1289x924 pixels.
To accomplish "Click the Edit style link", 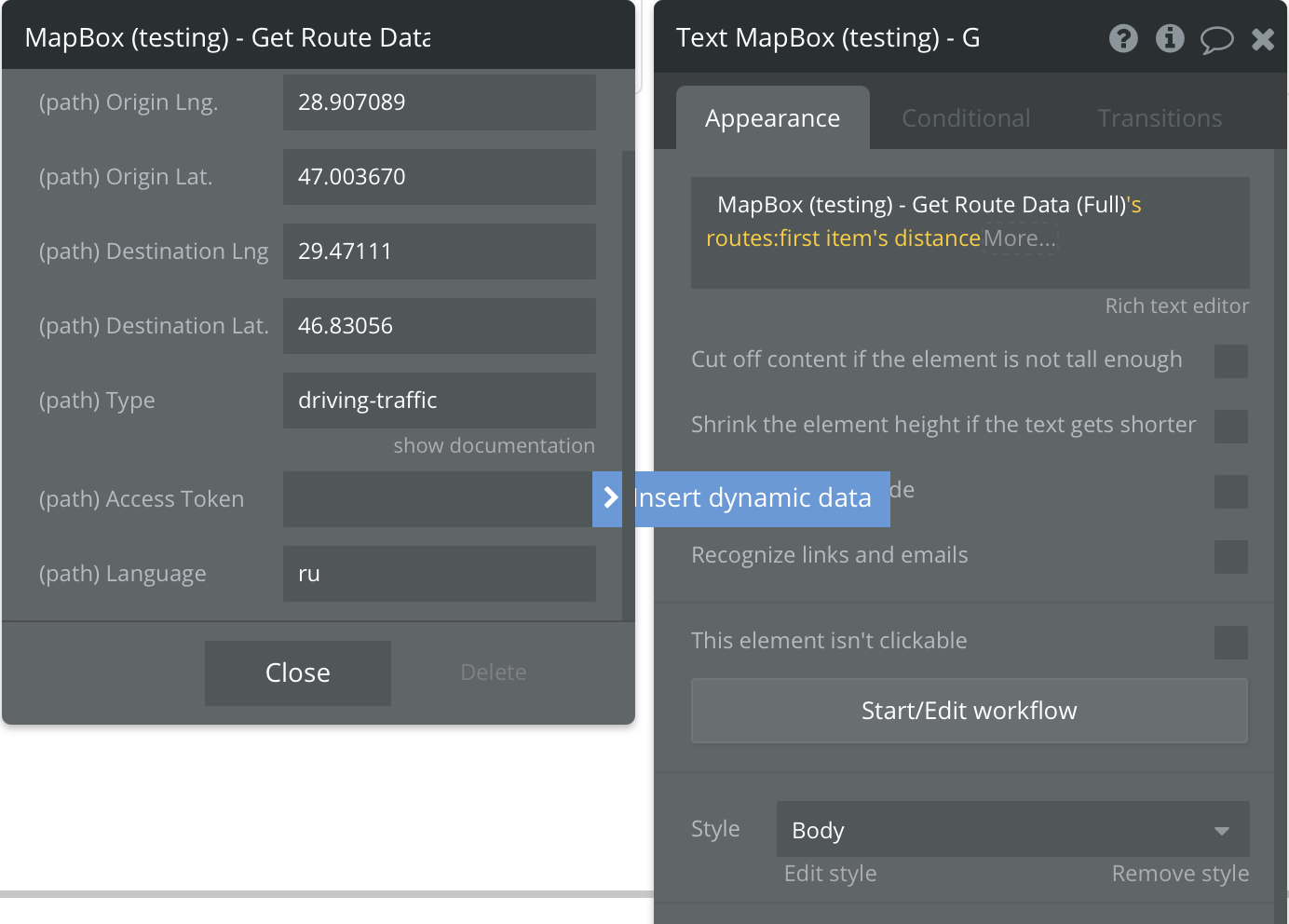I will (x=831, y=874).
